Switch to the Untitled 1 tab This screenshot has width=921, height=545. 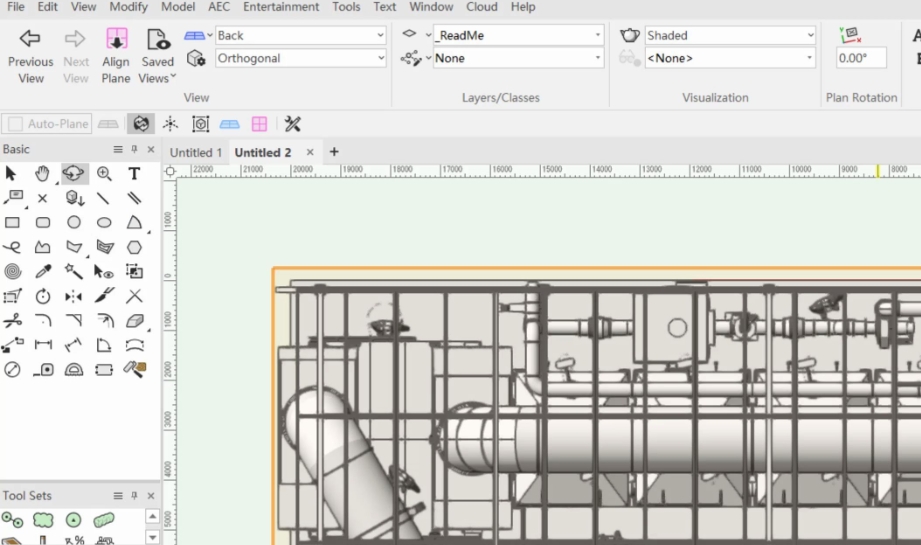[196, 153]
